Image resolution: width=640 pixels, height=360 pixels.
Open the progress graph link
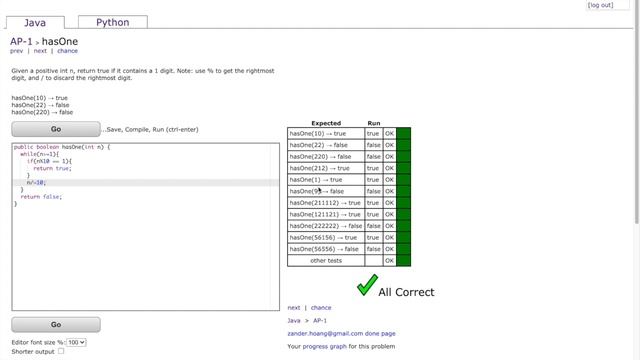pyautogui.click(x=324, y=347)
